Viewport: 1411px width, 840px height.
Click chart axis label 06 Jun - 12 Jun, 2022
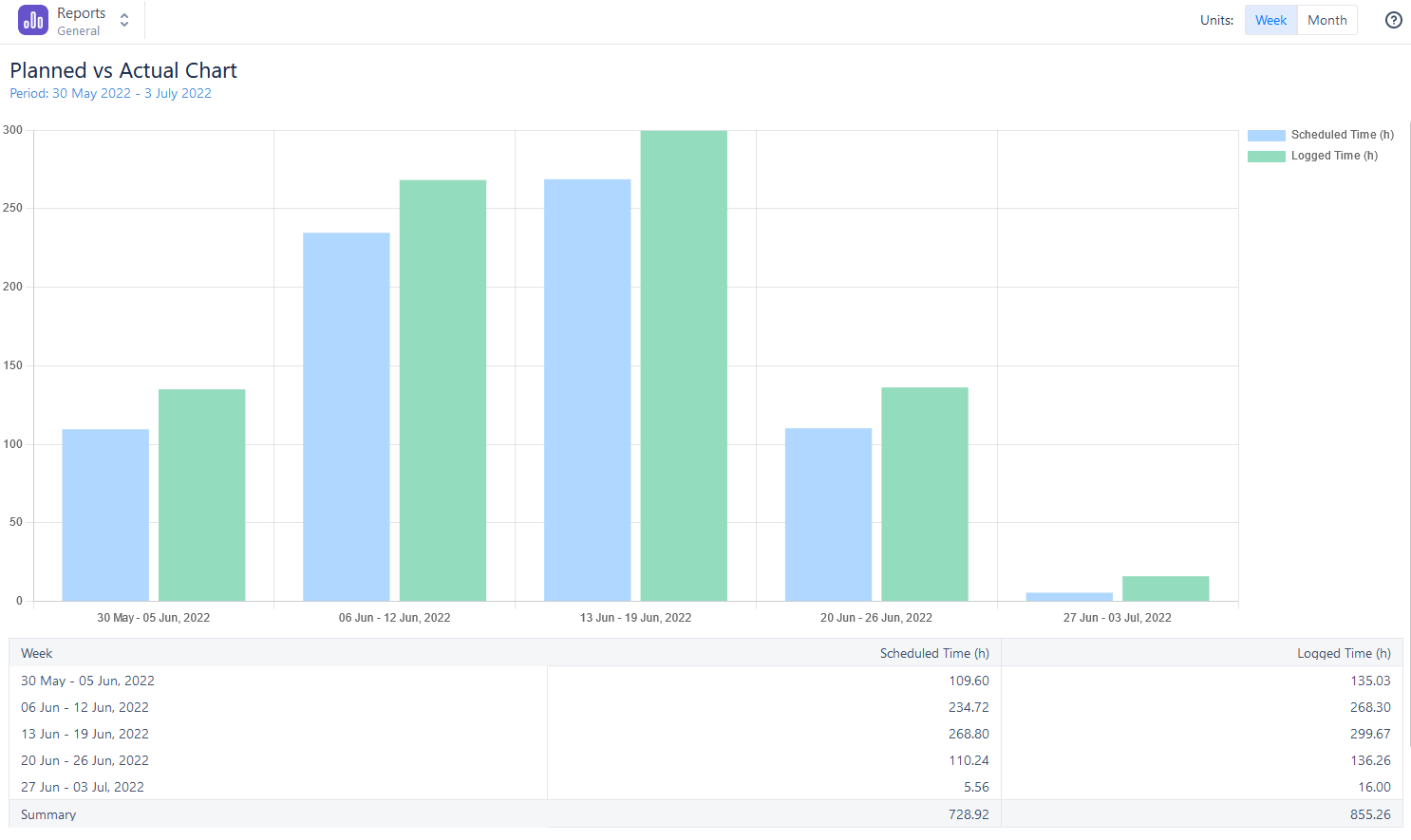point(394,617)
